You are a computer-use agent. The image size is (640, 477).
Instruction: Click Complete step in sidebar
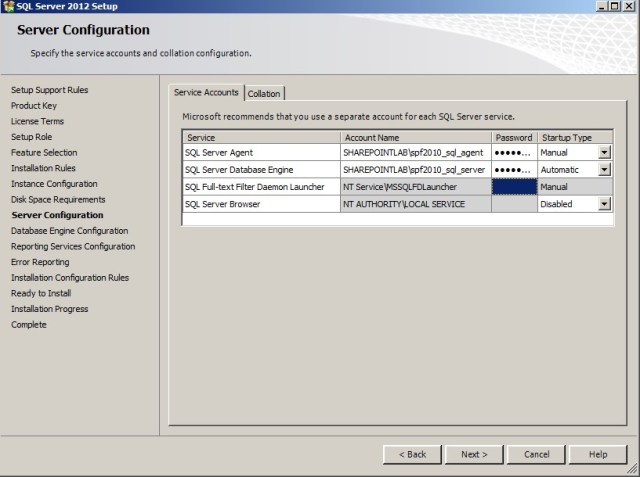29,325
